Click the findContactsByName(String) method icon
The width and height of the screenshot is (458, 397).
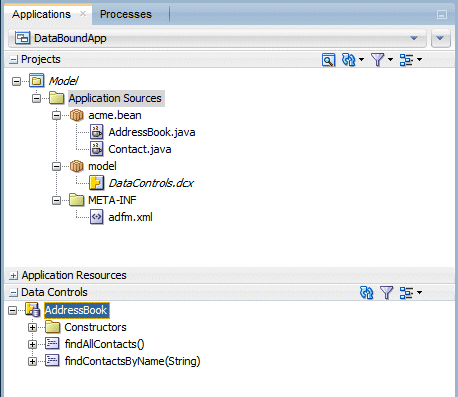click(52, 360)
